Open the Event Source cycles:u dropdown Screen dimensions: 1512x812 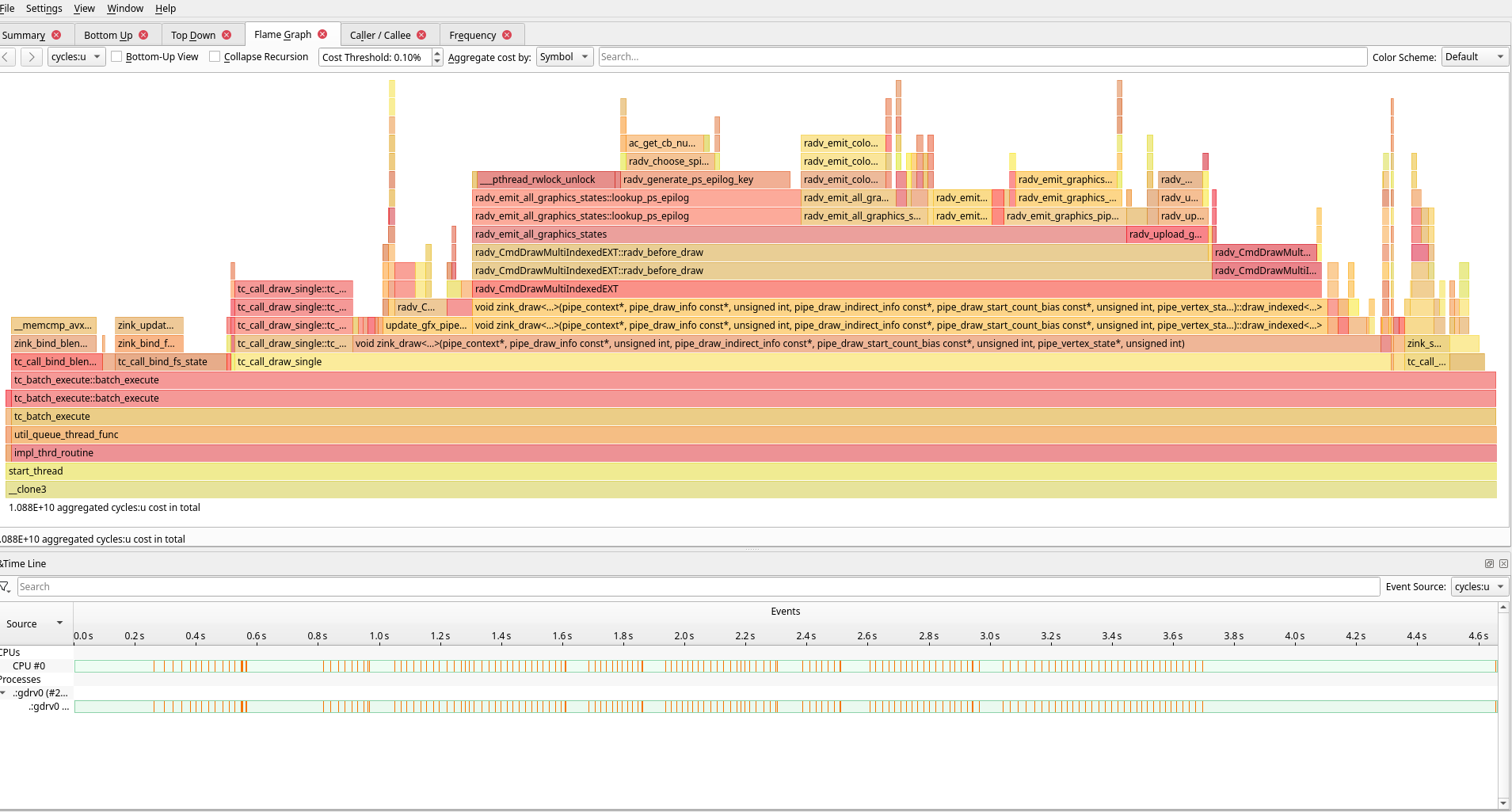tap(1480, 587)
